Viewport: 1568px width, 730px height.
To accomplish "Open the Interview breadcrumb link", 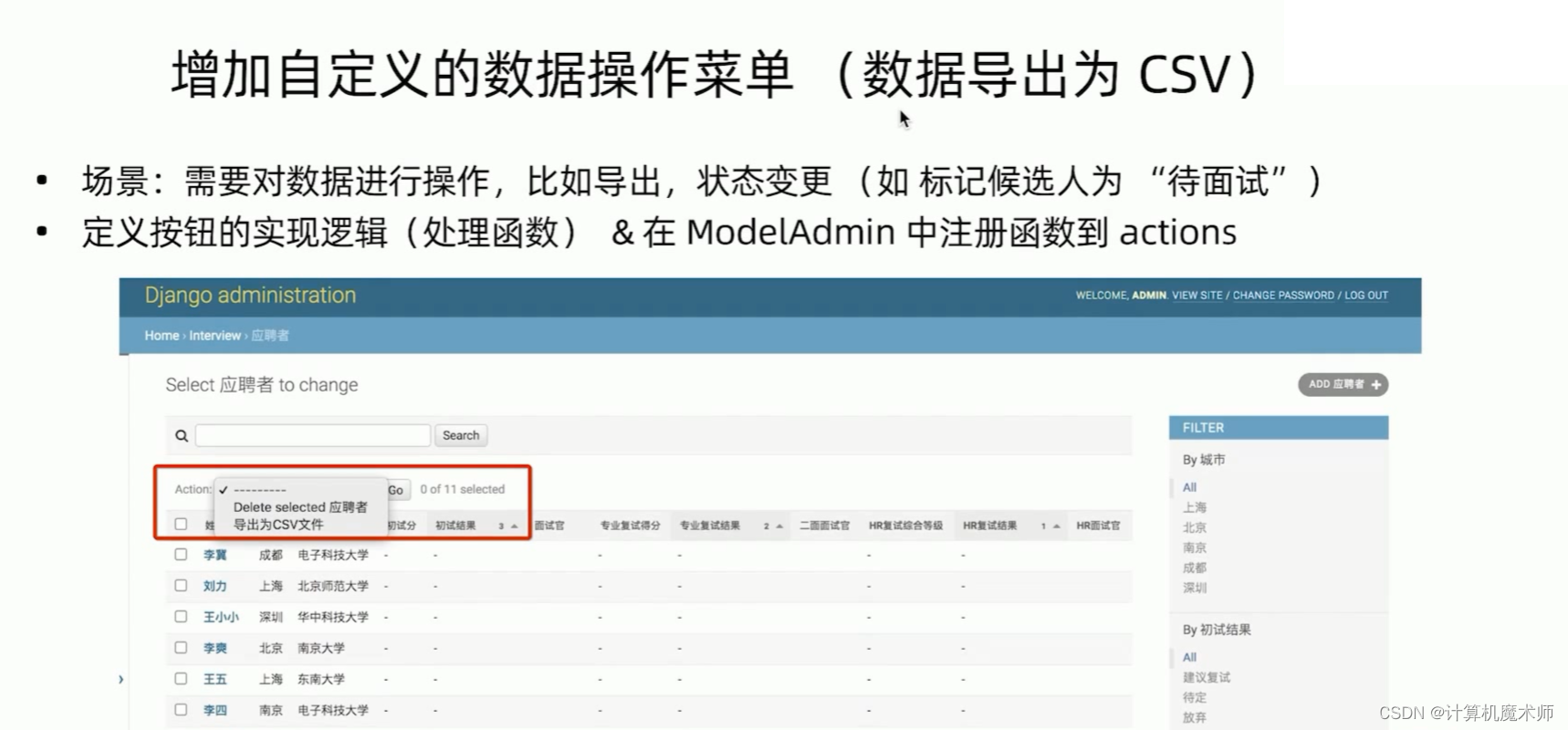I will click(x=214, y=336).
